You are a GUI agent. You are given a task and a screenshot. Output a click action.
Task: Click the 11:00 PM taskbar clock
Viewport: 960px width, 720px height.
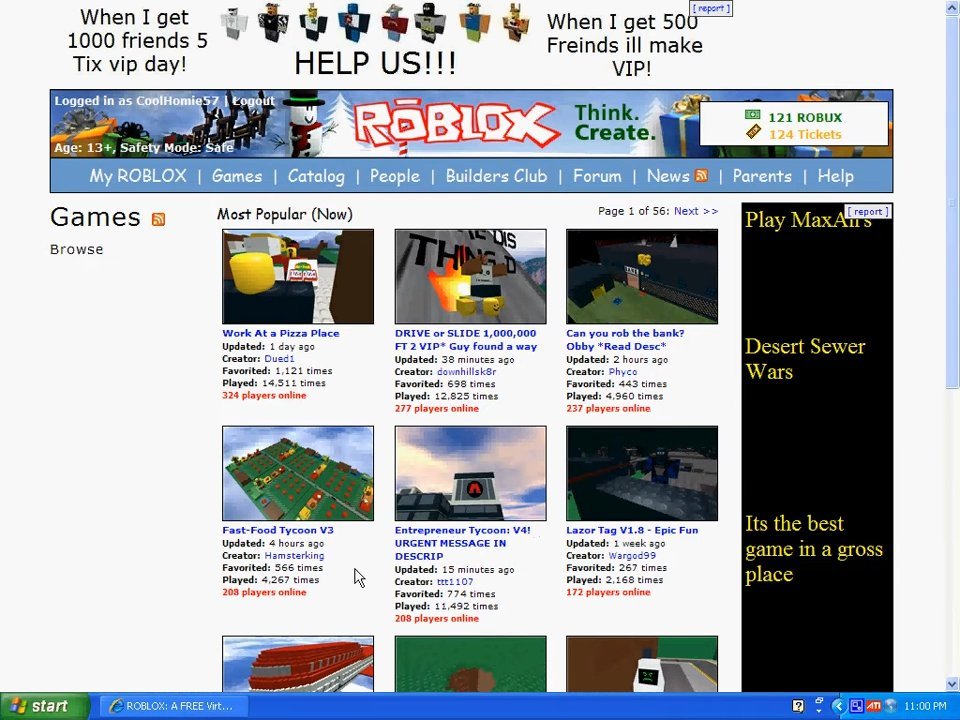click(x=925, y=706)
